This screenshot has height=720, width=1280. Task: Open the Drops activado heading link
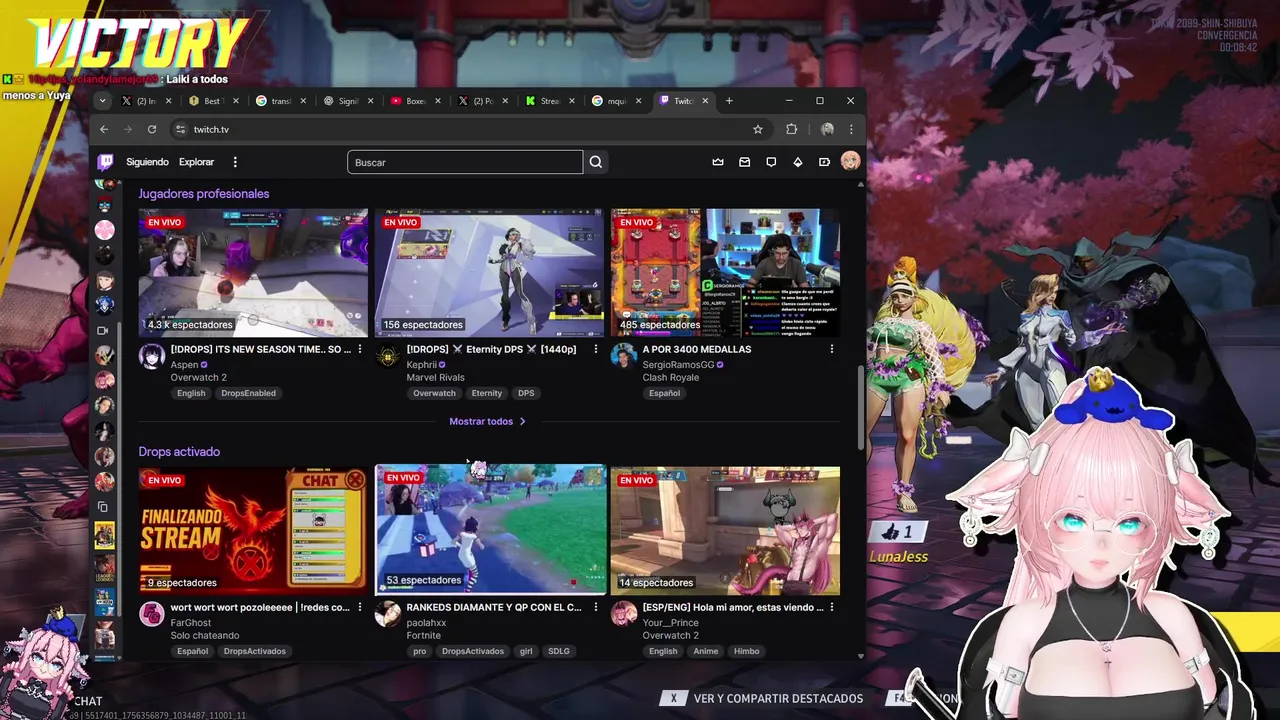pos(179,452)
